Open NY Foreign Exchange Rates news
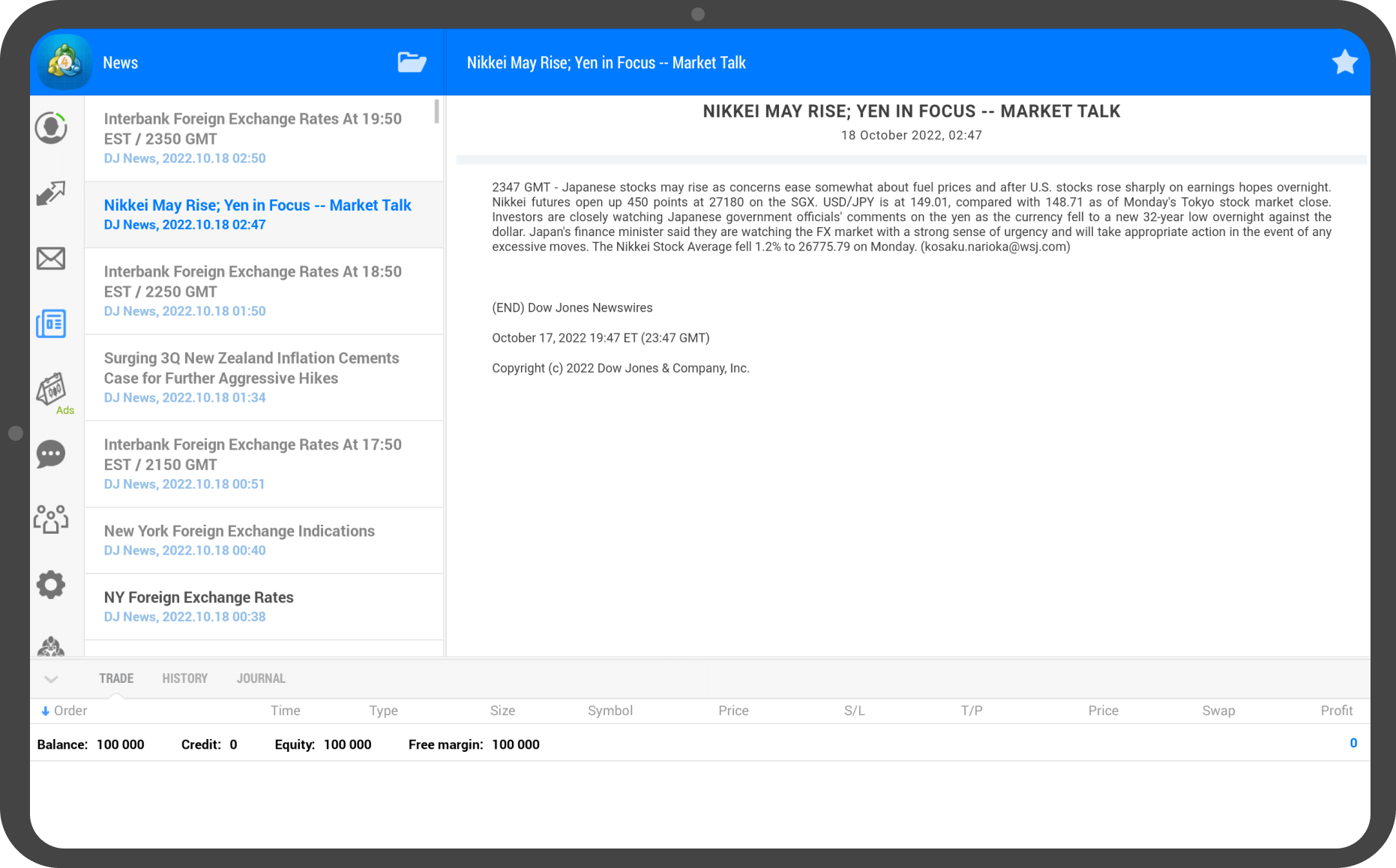The height and width of the screenshot is (868, 1396). (x=264, y=606)
